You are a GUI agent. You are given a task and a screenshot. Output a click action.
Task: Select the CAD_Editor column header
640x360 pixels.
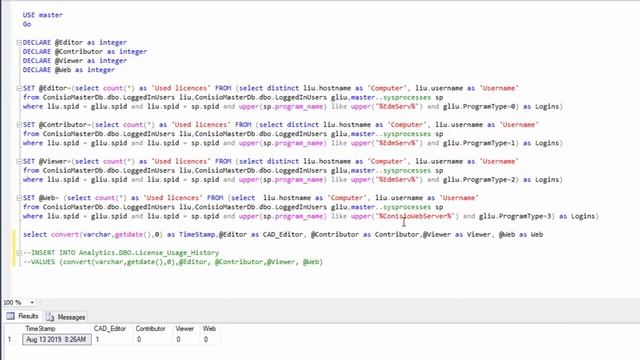pyautogui.click(x=110, y=329)
